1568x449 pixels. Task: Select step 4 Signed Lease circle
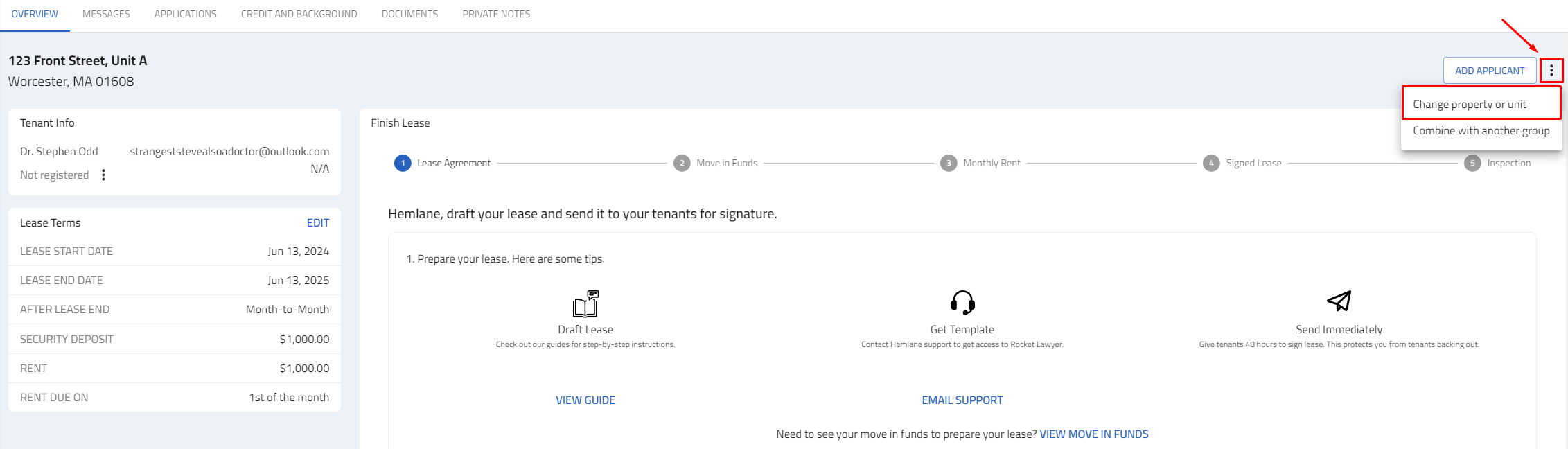click(x=1211, y=163)
